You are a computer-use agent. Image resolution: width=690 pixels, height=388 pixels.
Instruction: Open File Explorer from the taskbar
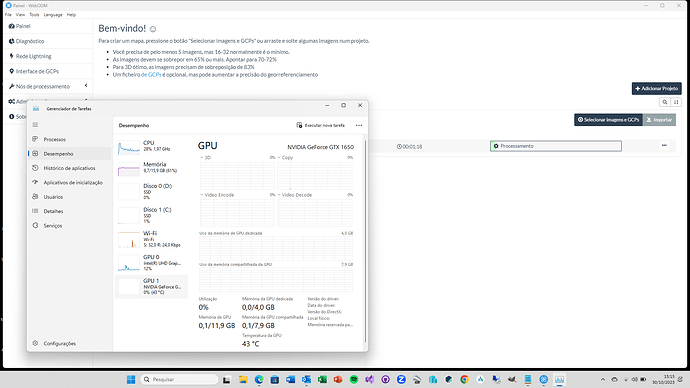pyautogui.click(x=243, y=379)
